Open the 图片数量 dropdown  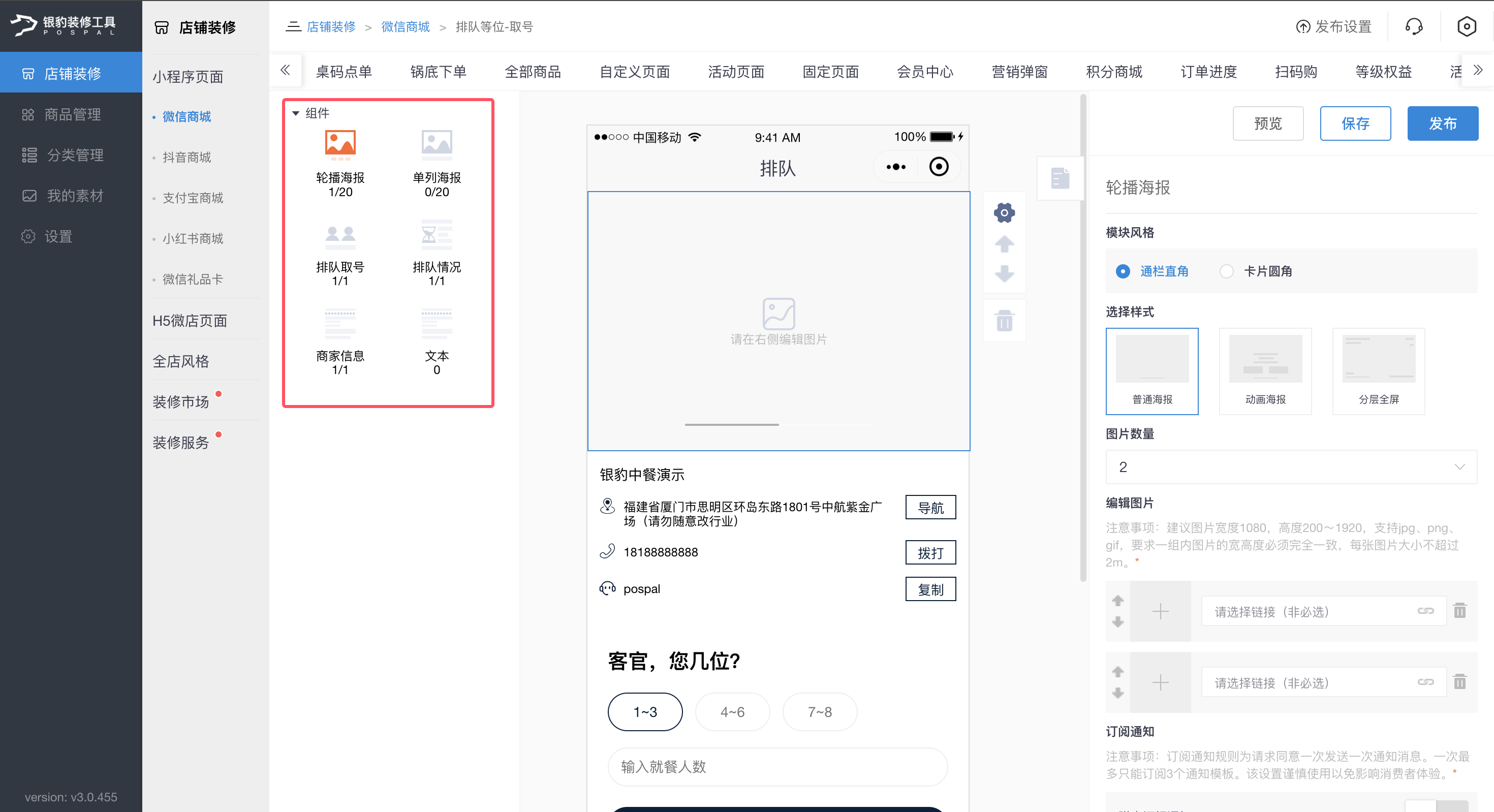point(1291,467)
